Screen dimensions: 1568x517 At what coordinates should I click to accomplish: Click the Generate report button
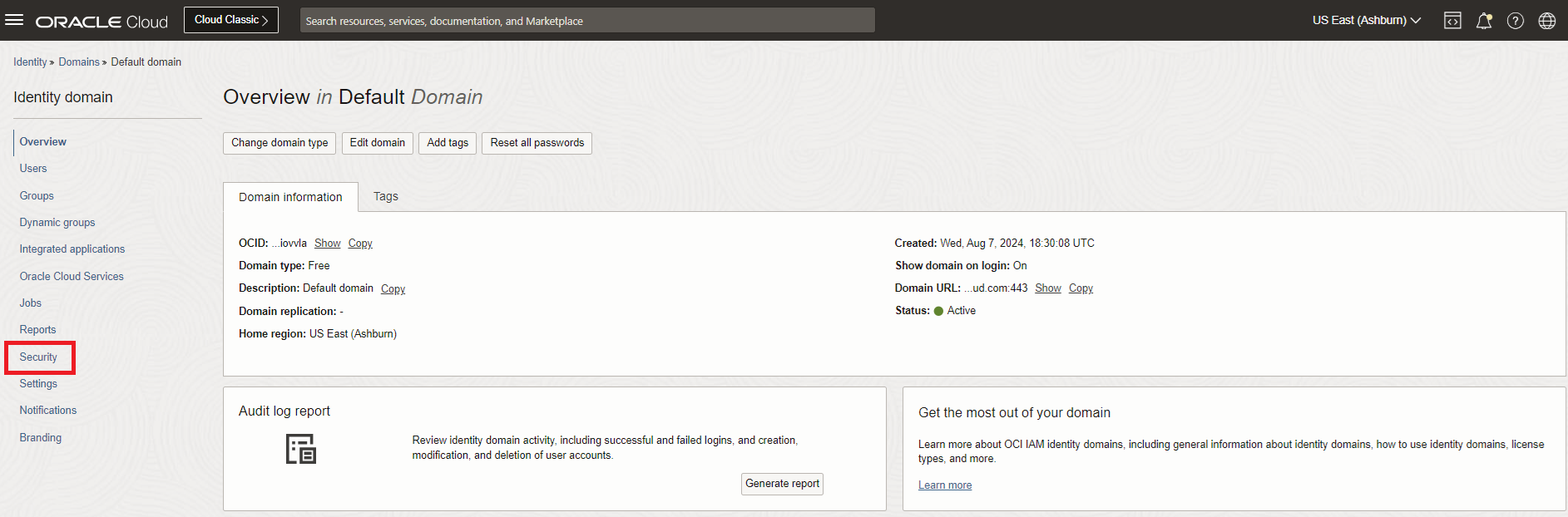(782, 484)
